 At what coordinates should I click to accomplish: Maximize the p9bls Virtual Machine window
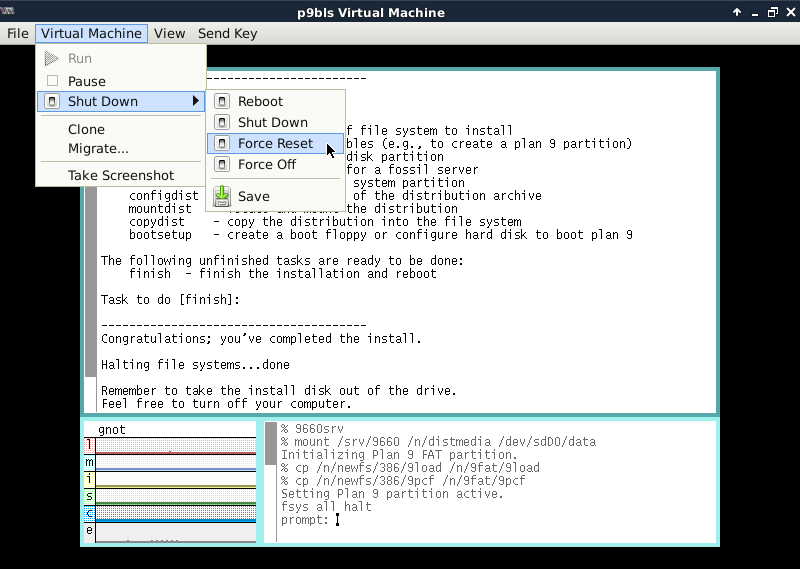tap(771, 13)
